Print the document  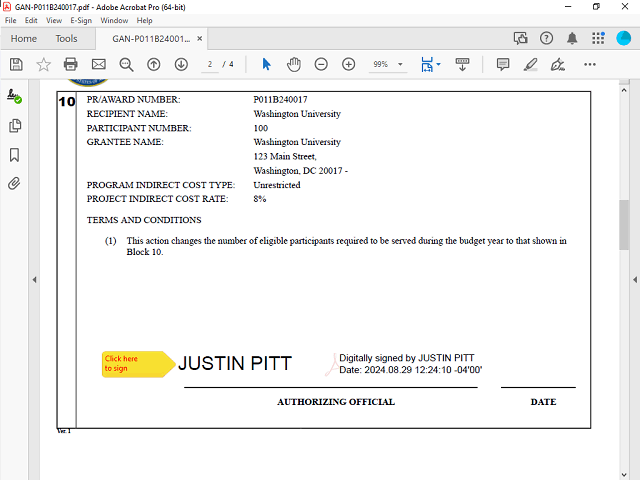[71, 64]
